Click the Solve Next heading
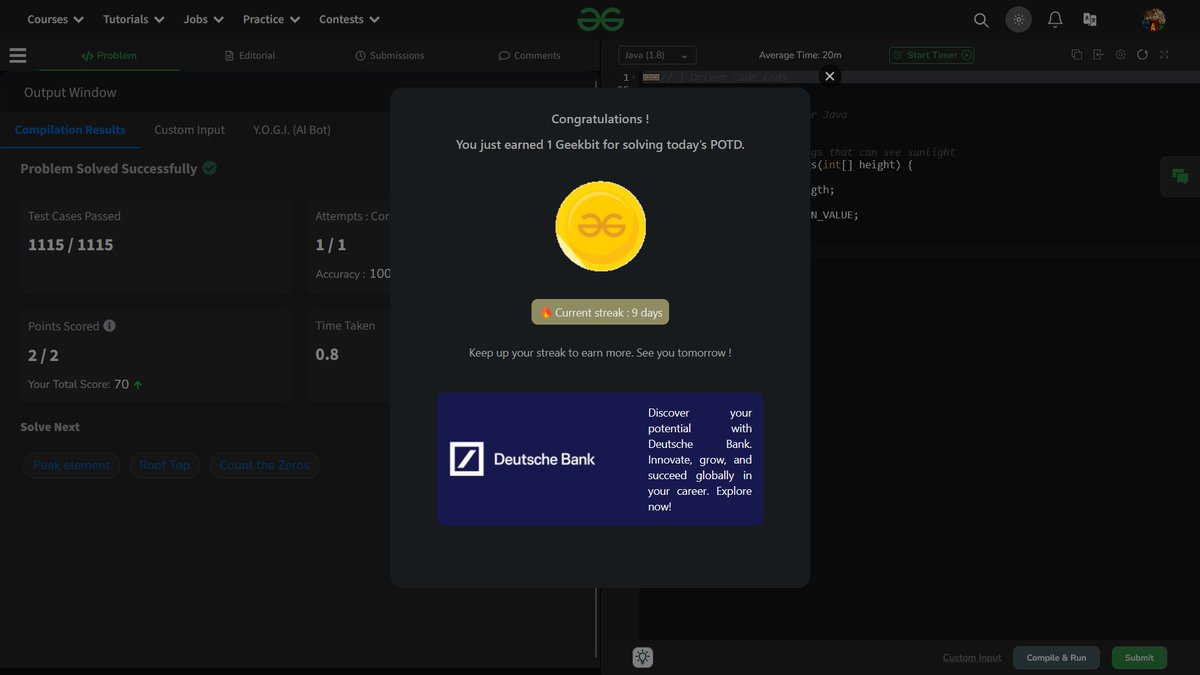This screenshot has height=675, width=1200. pos(50,427)
